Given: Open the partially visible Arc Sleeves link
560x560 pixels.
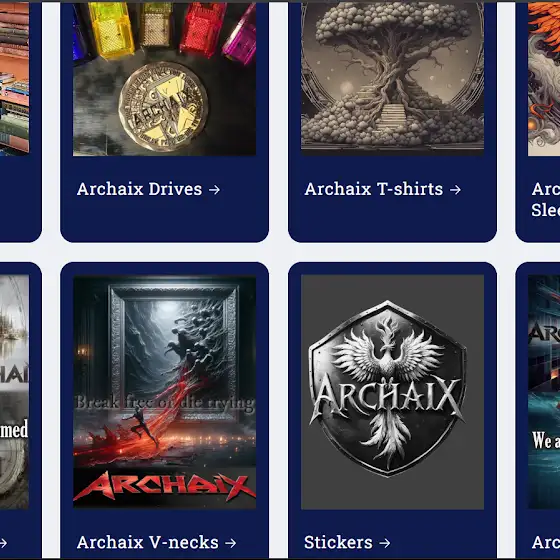Looking at the screenshot, I should 545,199.
